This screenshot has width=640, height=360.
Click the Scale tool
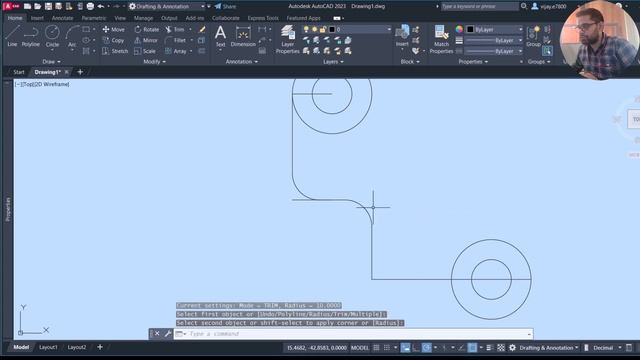[145, 51]
